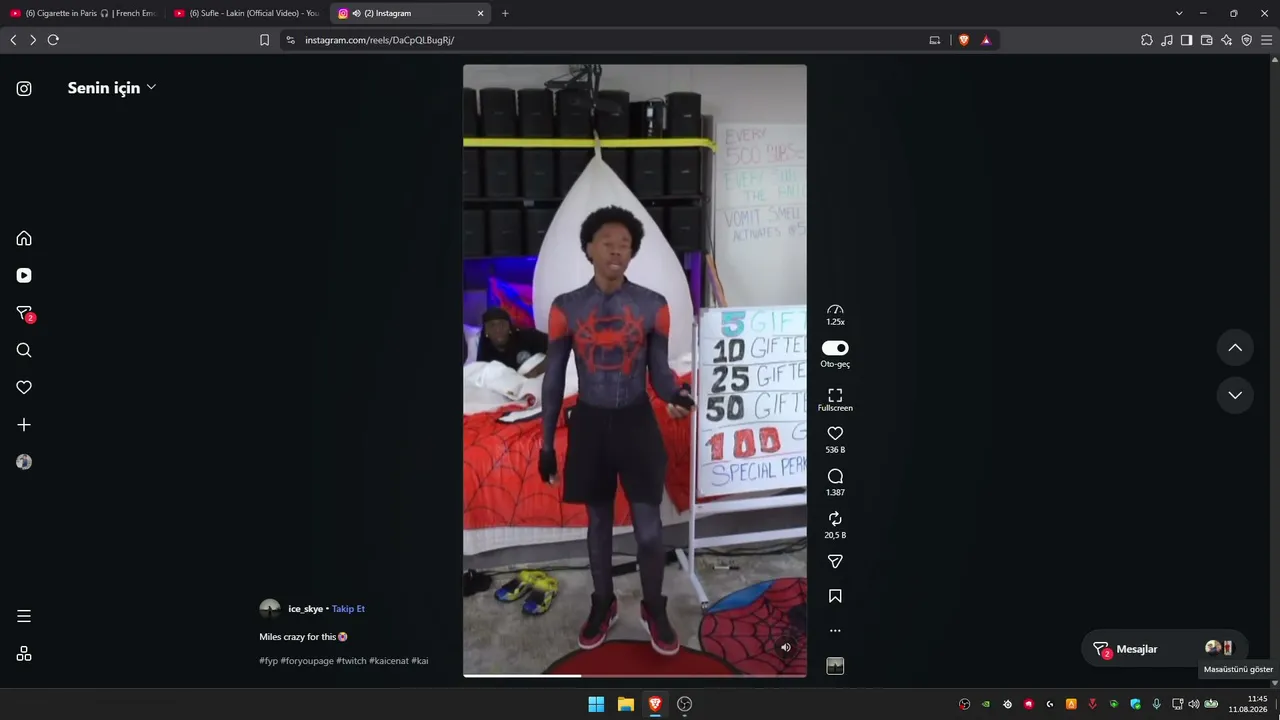The height and width of the screenshot is (720, 1280).
Task: Go back in browser history
Action: pos(13,40)
